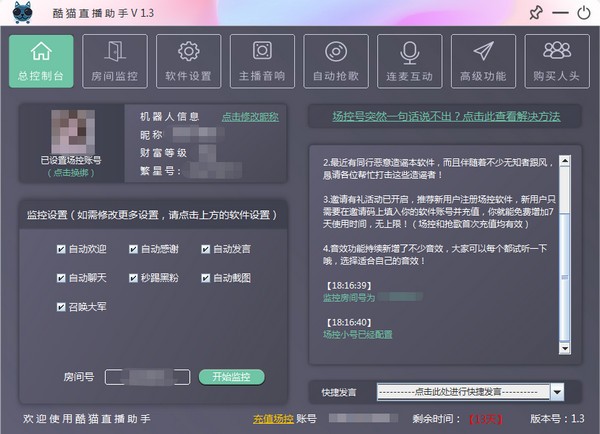The image size is (600, 434).
Task: Toggle 自动感谢 checkbox
Action: [x=133, y=249]
